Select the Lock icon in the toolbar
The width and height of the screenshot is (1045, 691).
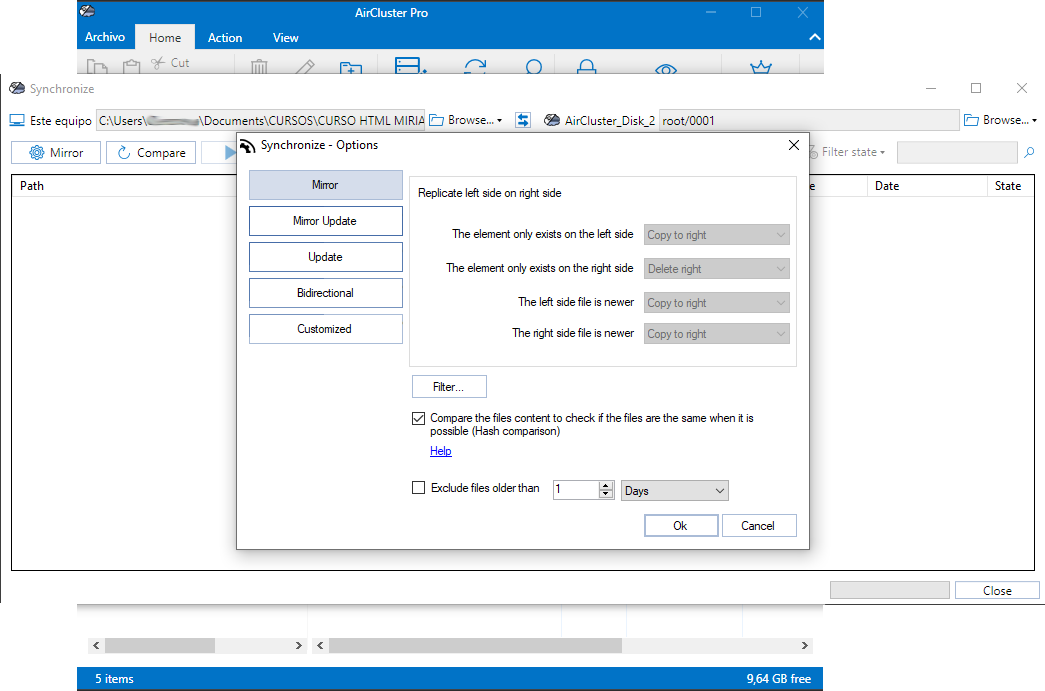(x=586, y=67)
